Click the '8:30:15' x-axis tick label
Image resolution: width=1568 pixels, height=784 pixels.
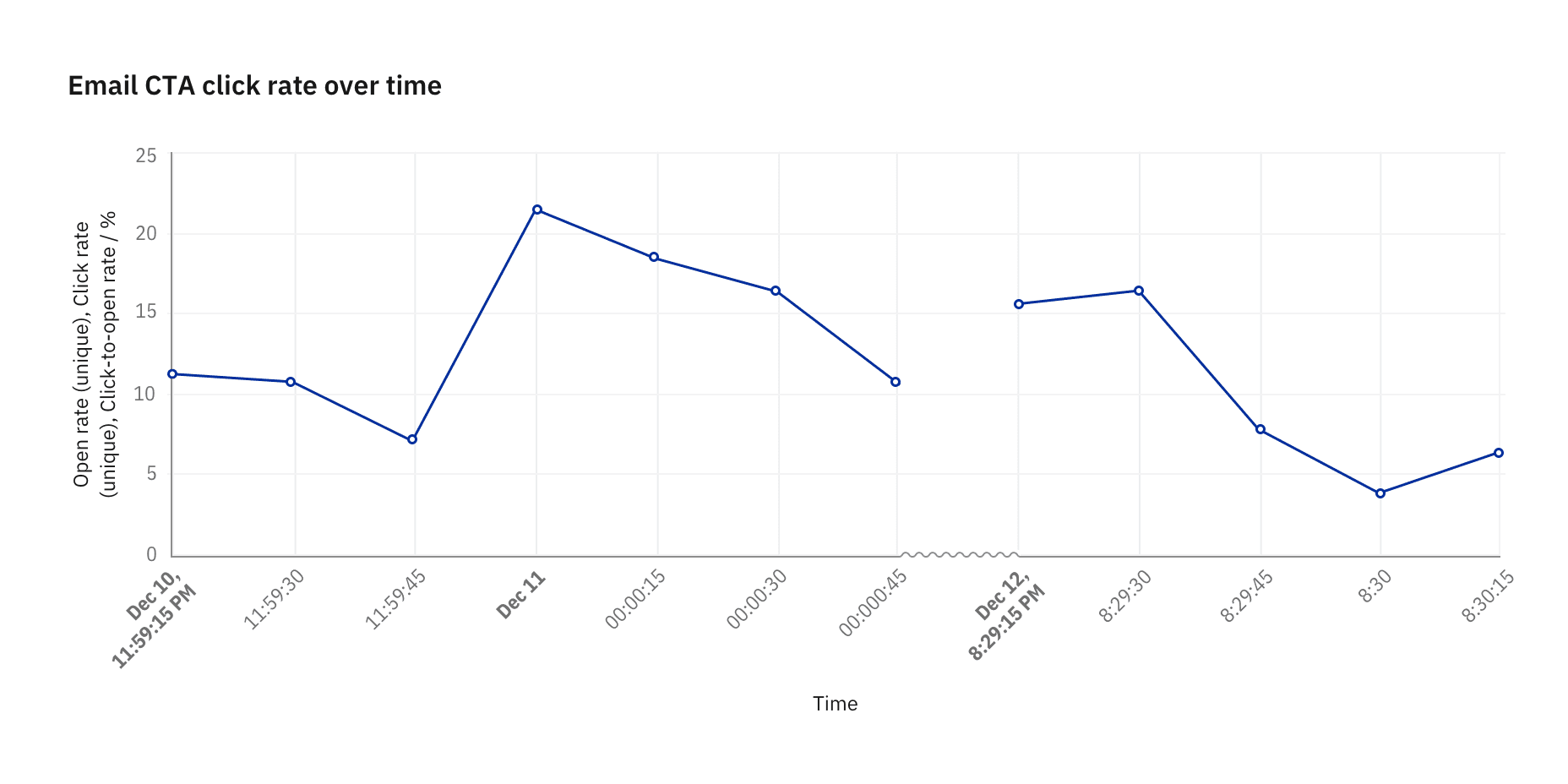click(x=1488, y=597)
